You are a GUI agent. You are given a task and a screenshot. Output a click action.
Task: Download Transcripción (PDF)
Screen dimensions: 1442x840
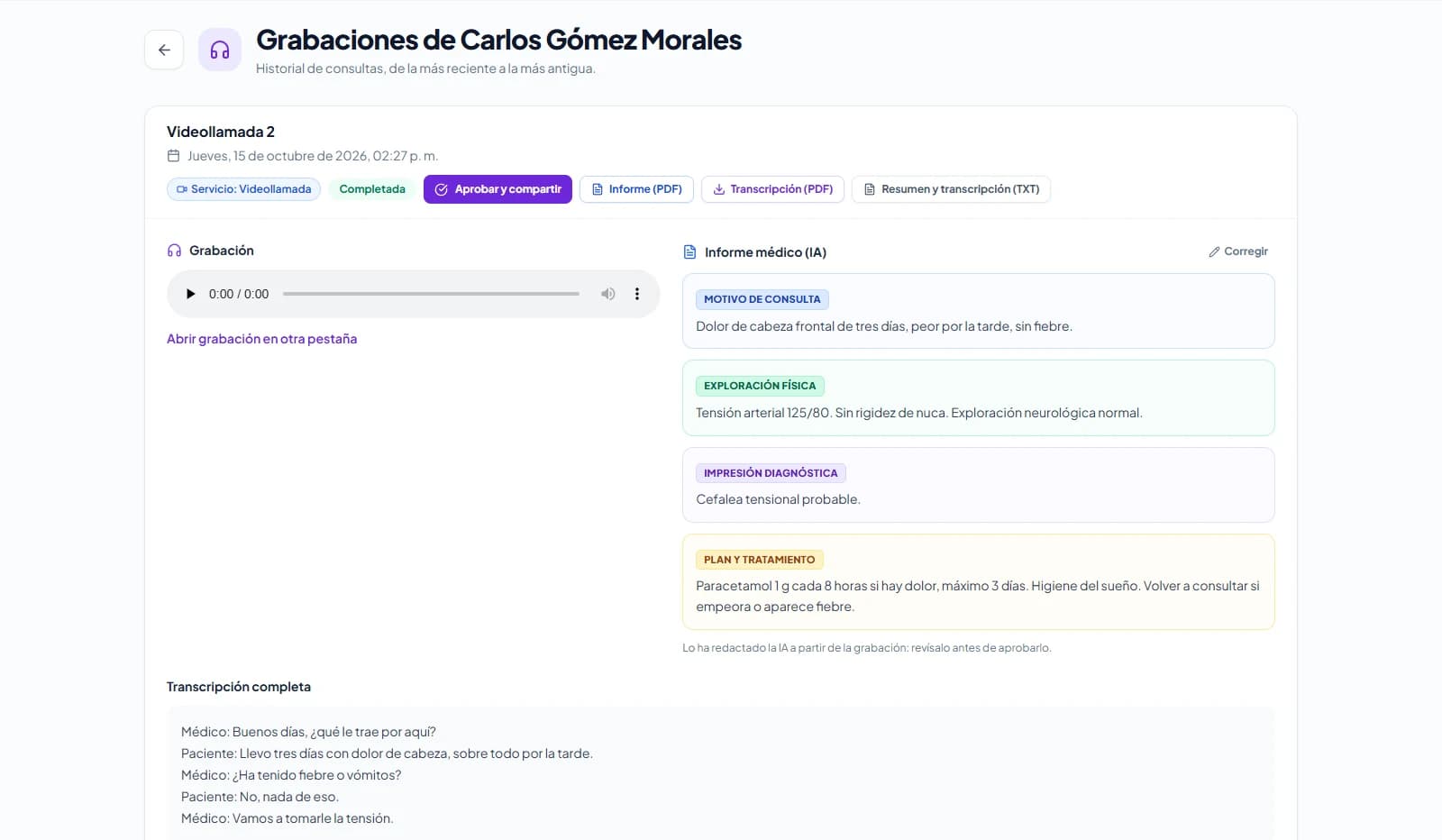point(772,189)
